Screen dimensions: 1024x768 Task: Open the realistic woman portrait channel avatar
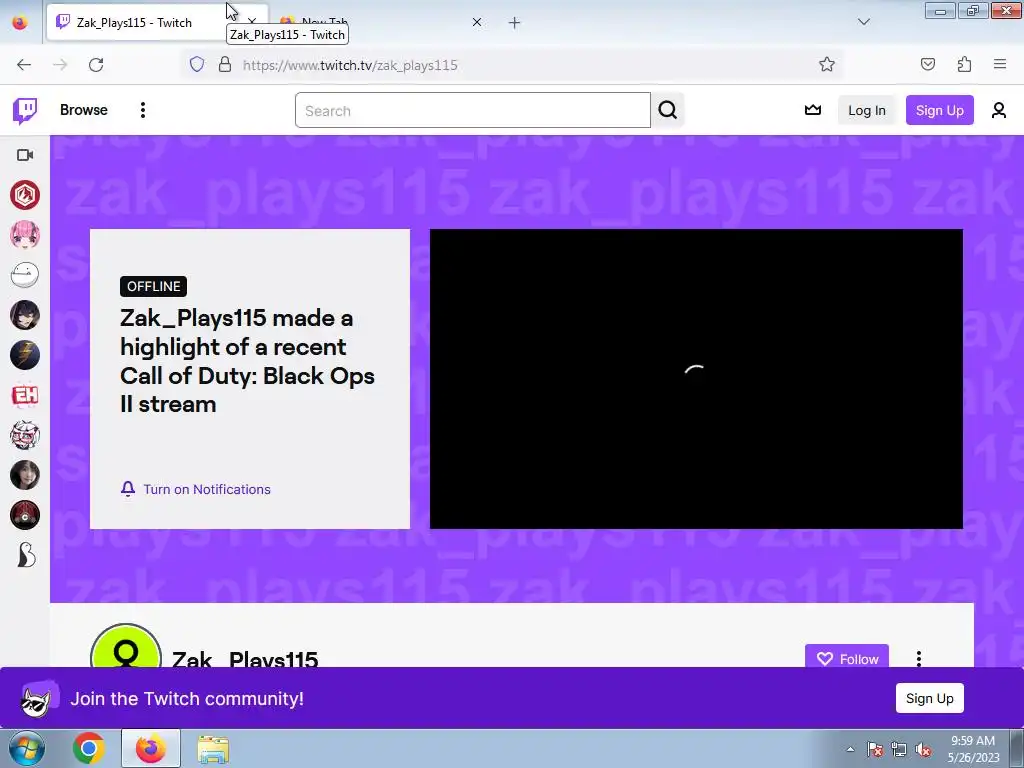[x=25, y=475]
